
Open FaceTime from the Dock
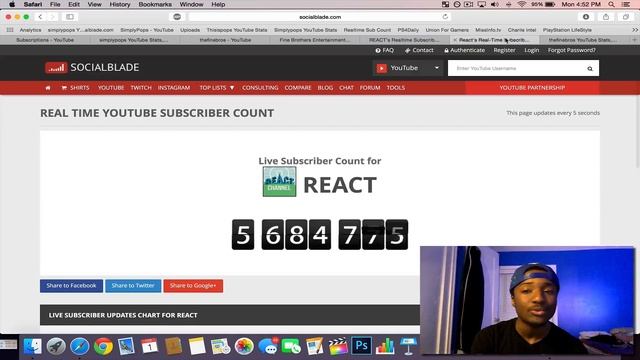(x=291, y=346)
